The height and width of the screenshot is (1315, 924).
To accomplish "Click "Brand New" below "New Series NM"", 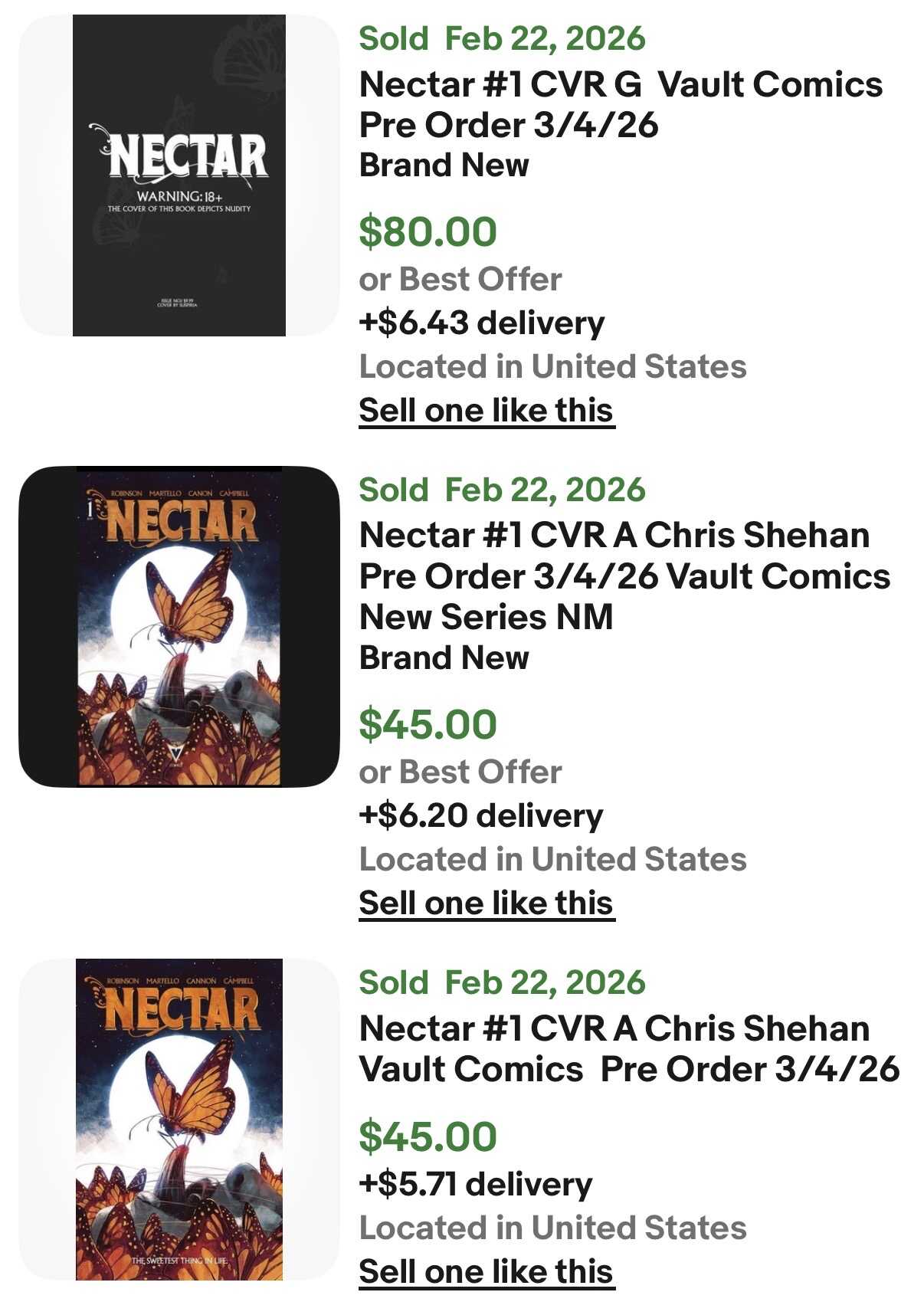I will (x=444, y=658).
